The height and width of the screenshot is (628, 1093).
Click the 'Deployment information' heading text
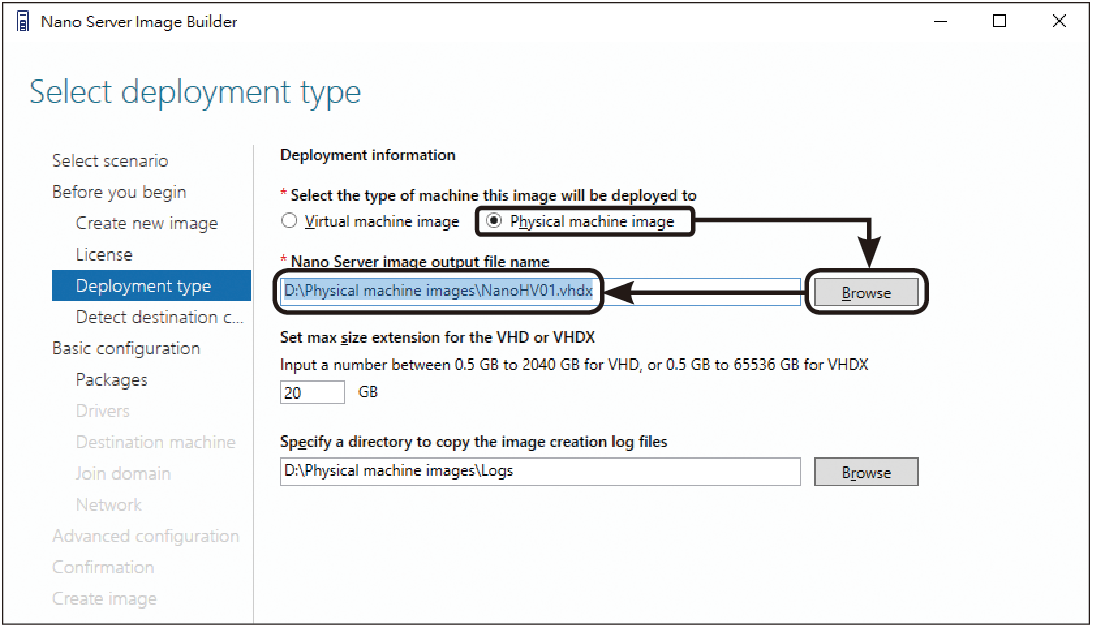pyautogui.click(x=367, y=155)
